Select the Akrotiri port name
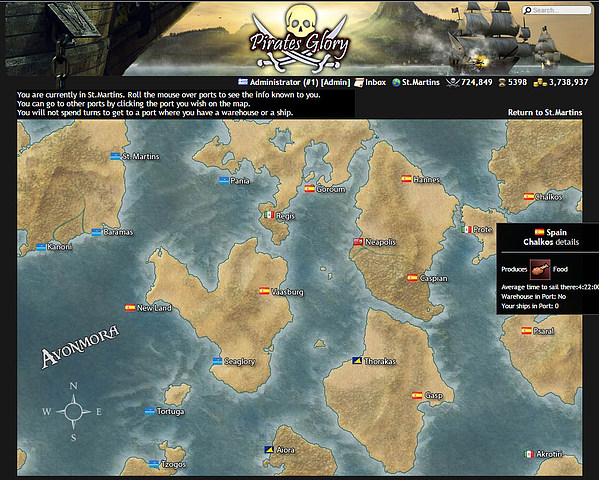 coord(549,454)
